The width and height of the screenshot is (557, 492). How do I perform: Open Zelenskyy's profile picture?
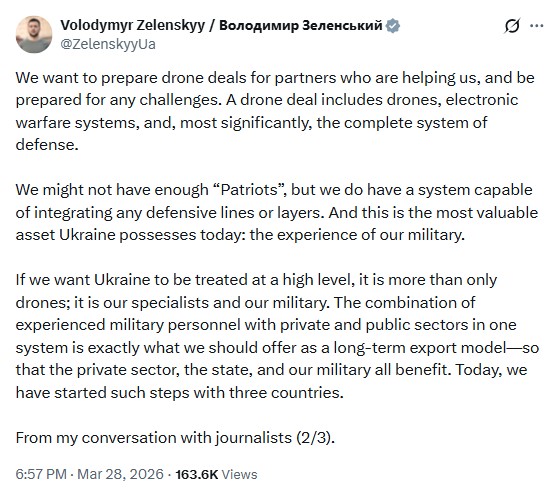[x=34, y=34]
